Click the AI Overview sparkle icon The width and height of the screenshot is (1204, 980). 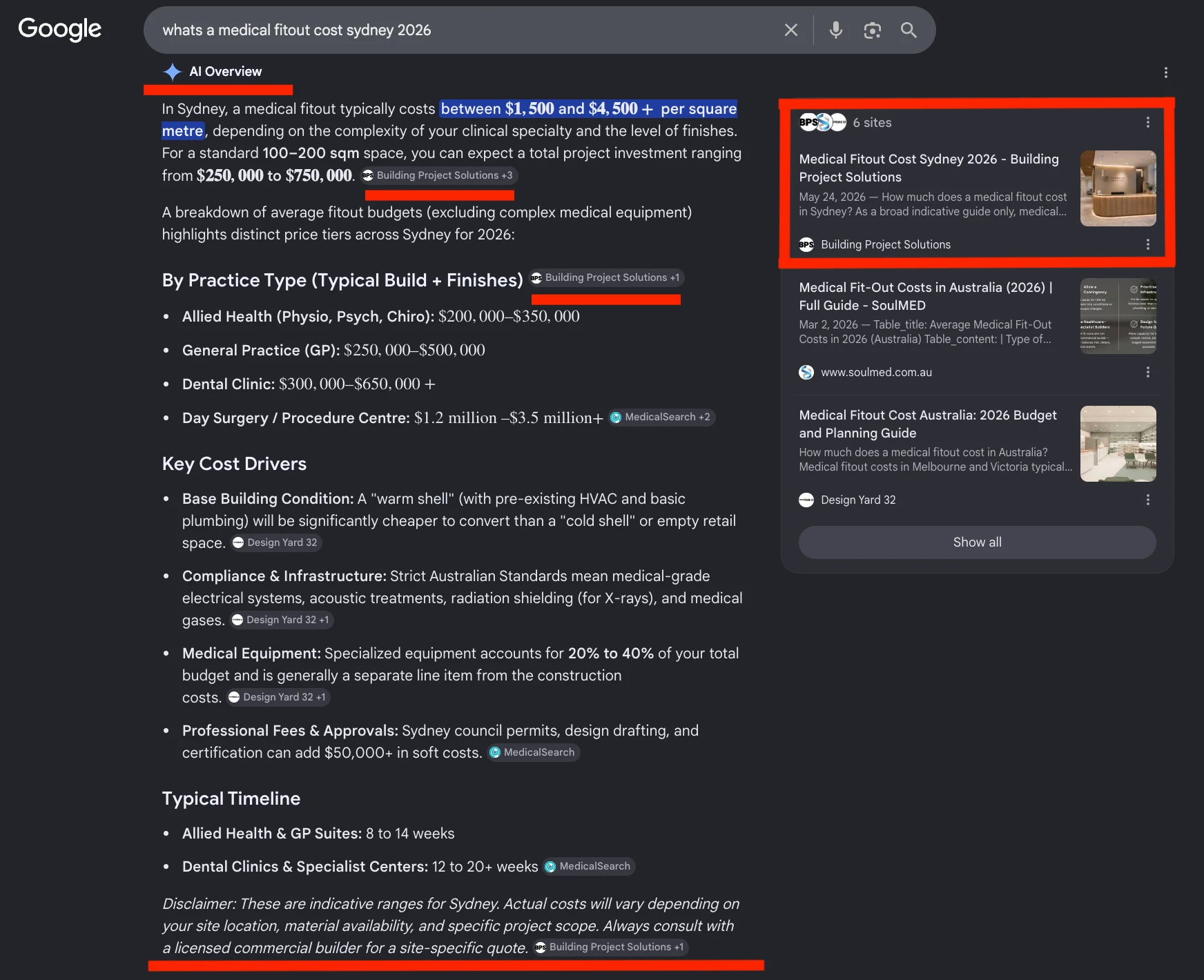point(172,72)
